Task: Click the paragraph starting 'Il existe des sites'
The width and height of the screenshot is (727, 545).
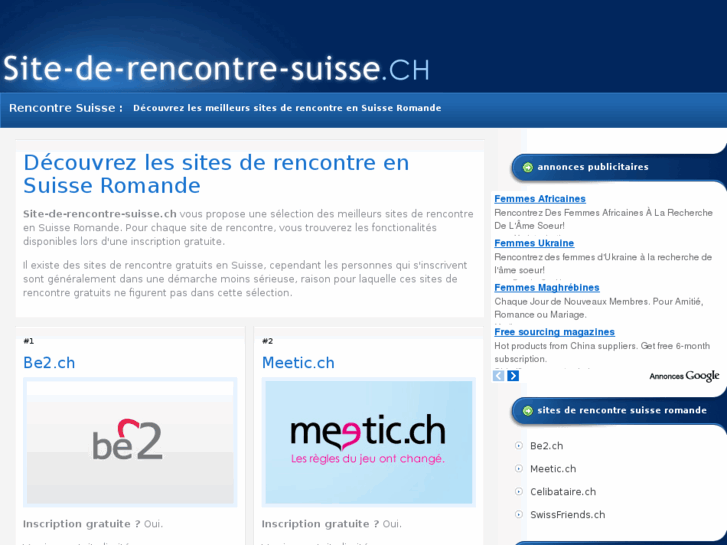Action: (x=245, y=279)
